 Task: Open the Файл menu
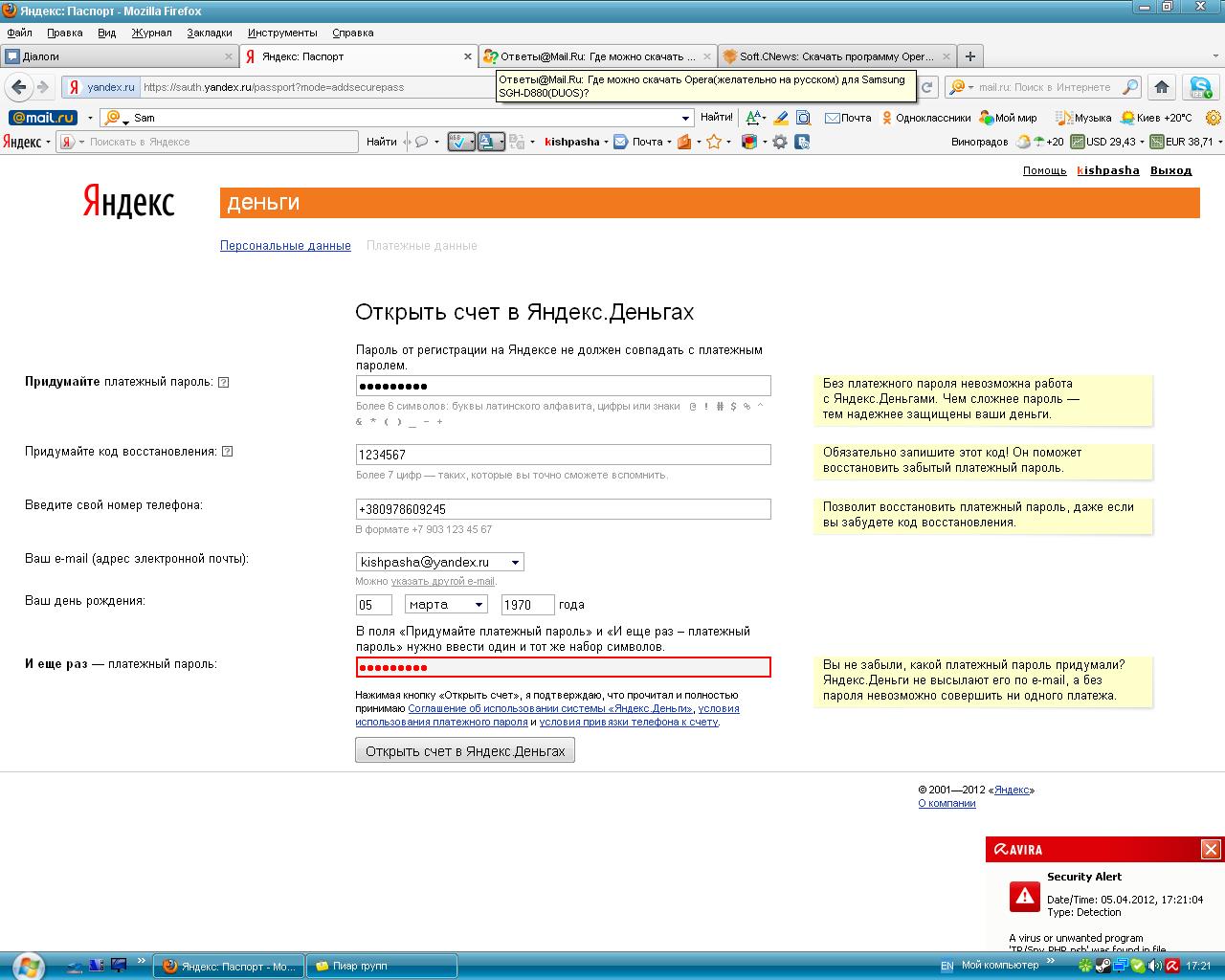(x=19, y=33)
